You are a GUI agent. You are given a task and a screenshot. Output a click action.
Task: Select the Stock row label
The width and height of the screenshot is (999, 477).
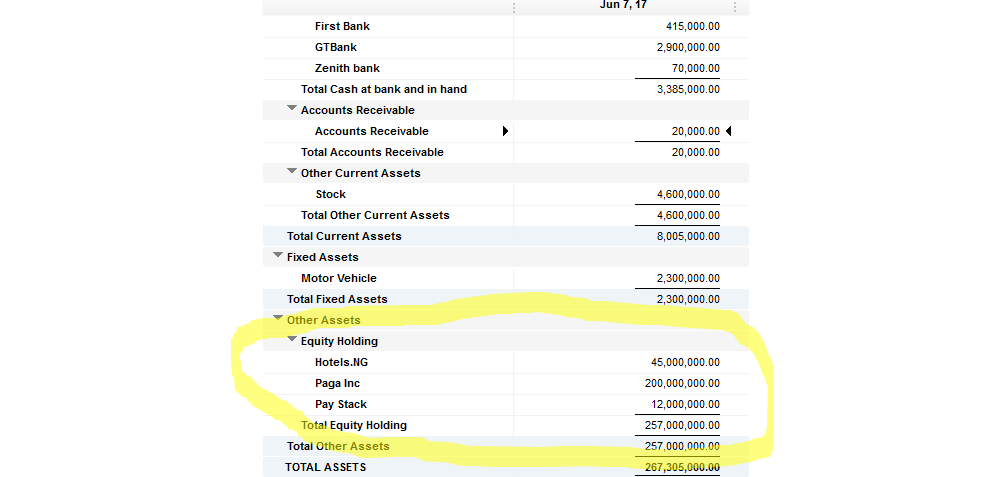331,194
